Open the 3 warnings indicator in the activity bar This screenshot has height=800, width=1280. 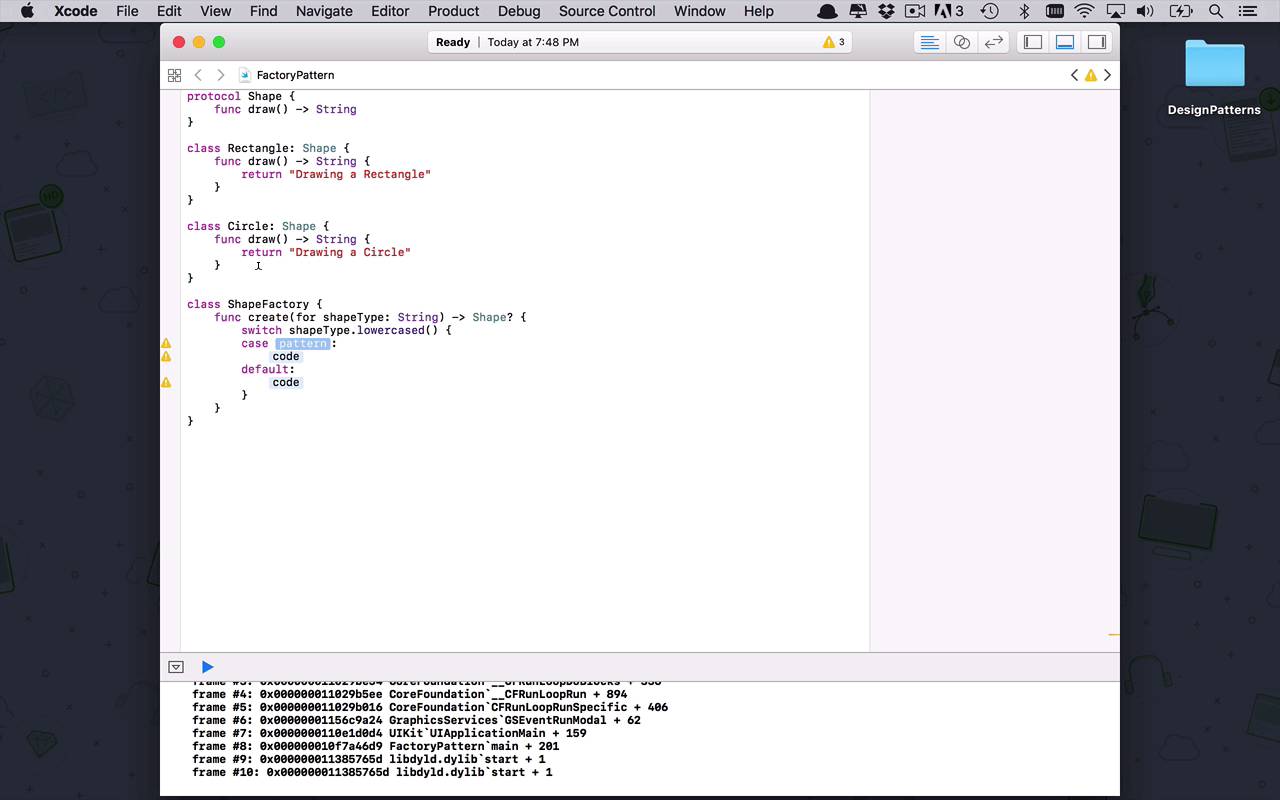pyautogui.click(x=834, y=42)
